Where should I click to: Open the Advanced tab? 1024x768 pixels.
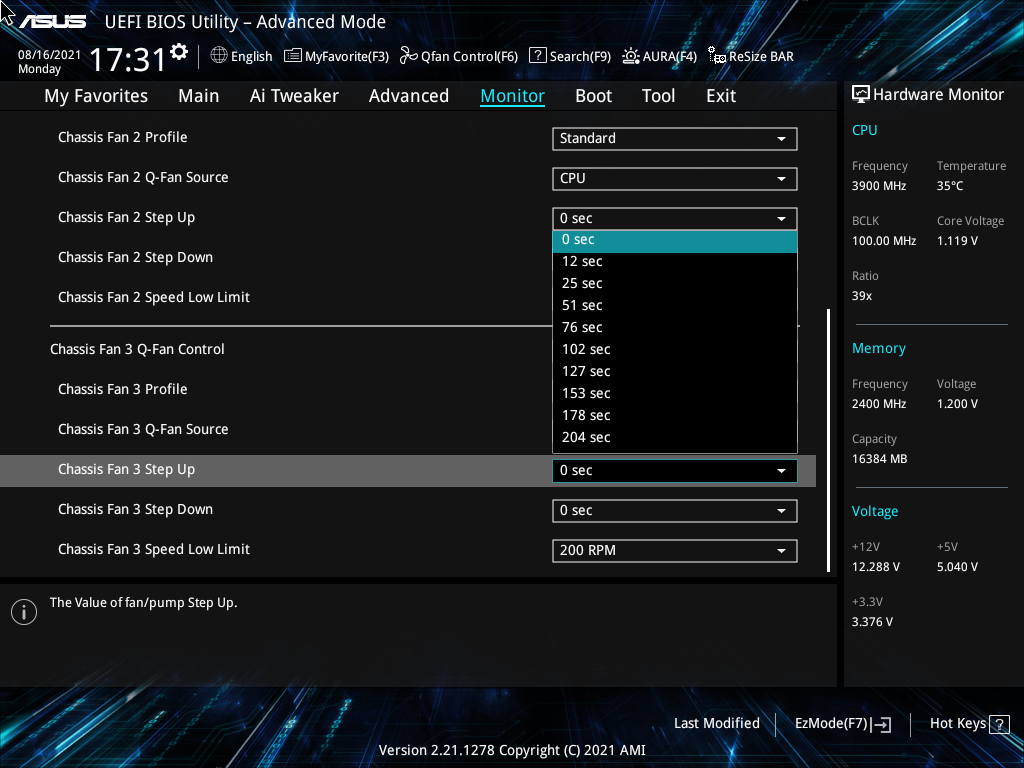point(409,96)
